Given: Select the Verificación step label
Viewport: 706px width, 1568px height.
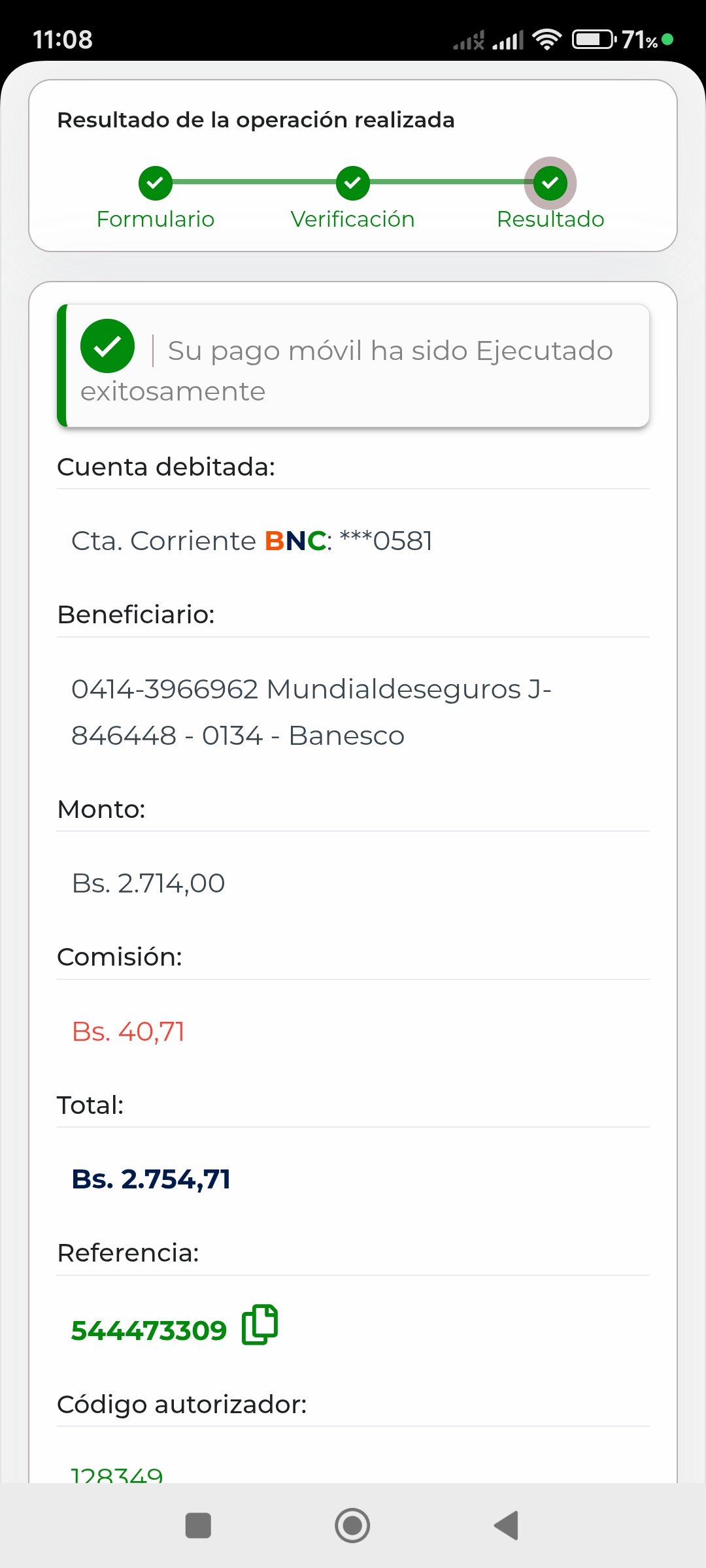Looking at the screenshot, I should point(353,220).
